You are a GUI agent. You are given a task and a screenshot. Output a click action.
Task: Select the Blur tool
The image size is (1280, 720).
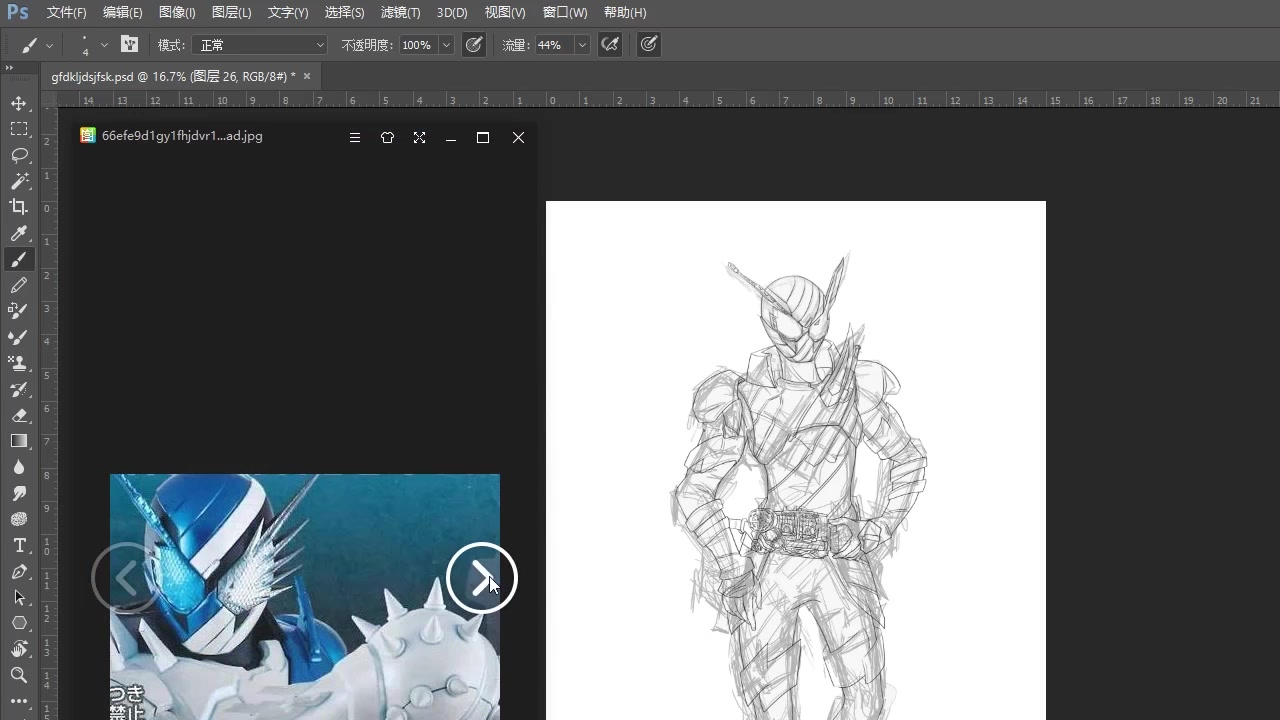[x=19, y=467]
